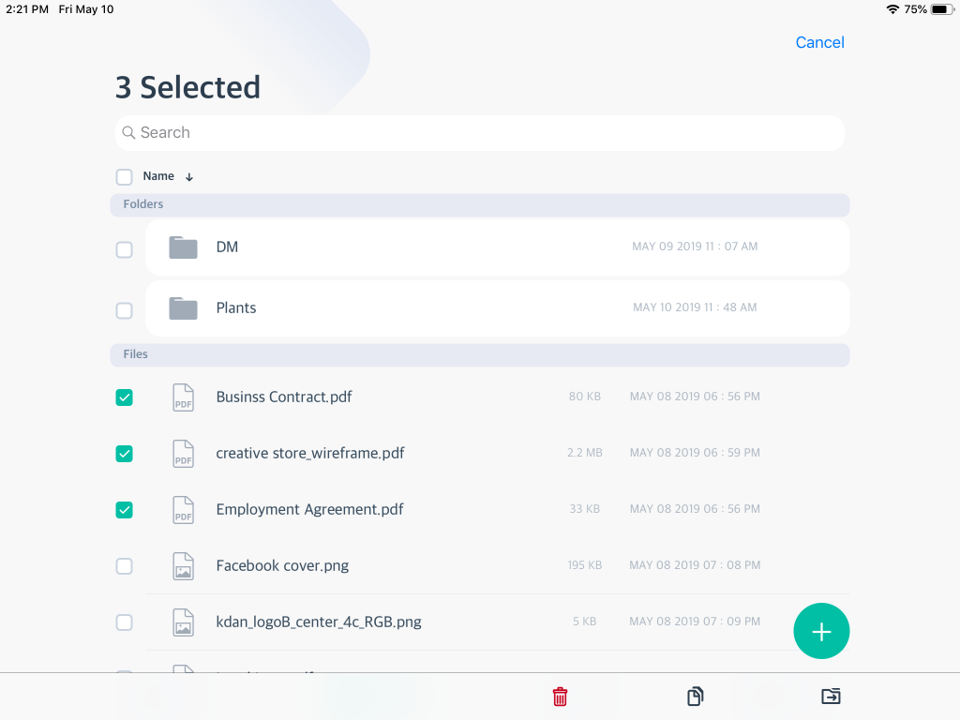Click PDF icon of creative store_wireframe.pdf
This screenshot has width=960, height=720.
click(x=183, y=454)
